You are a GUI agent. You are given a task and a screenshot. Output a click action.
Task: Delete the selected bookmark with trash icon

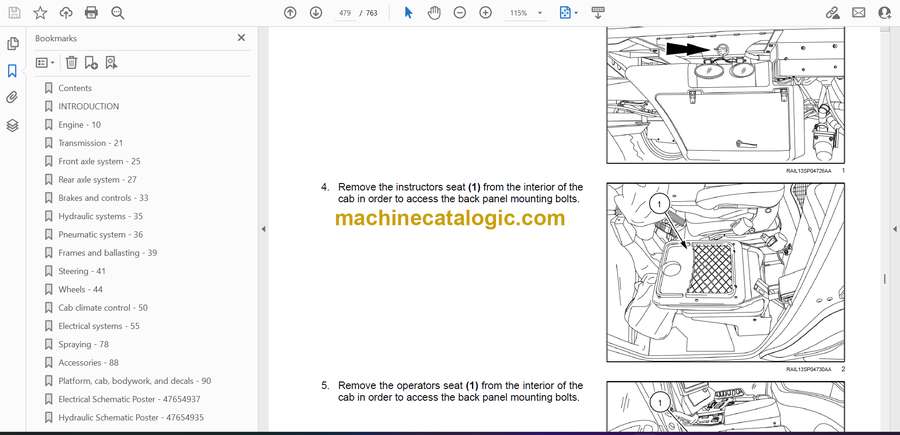71,62
